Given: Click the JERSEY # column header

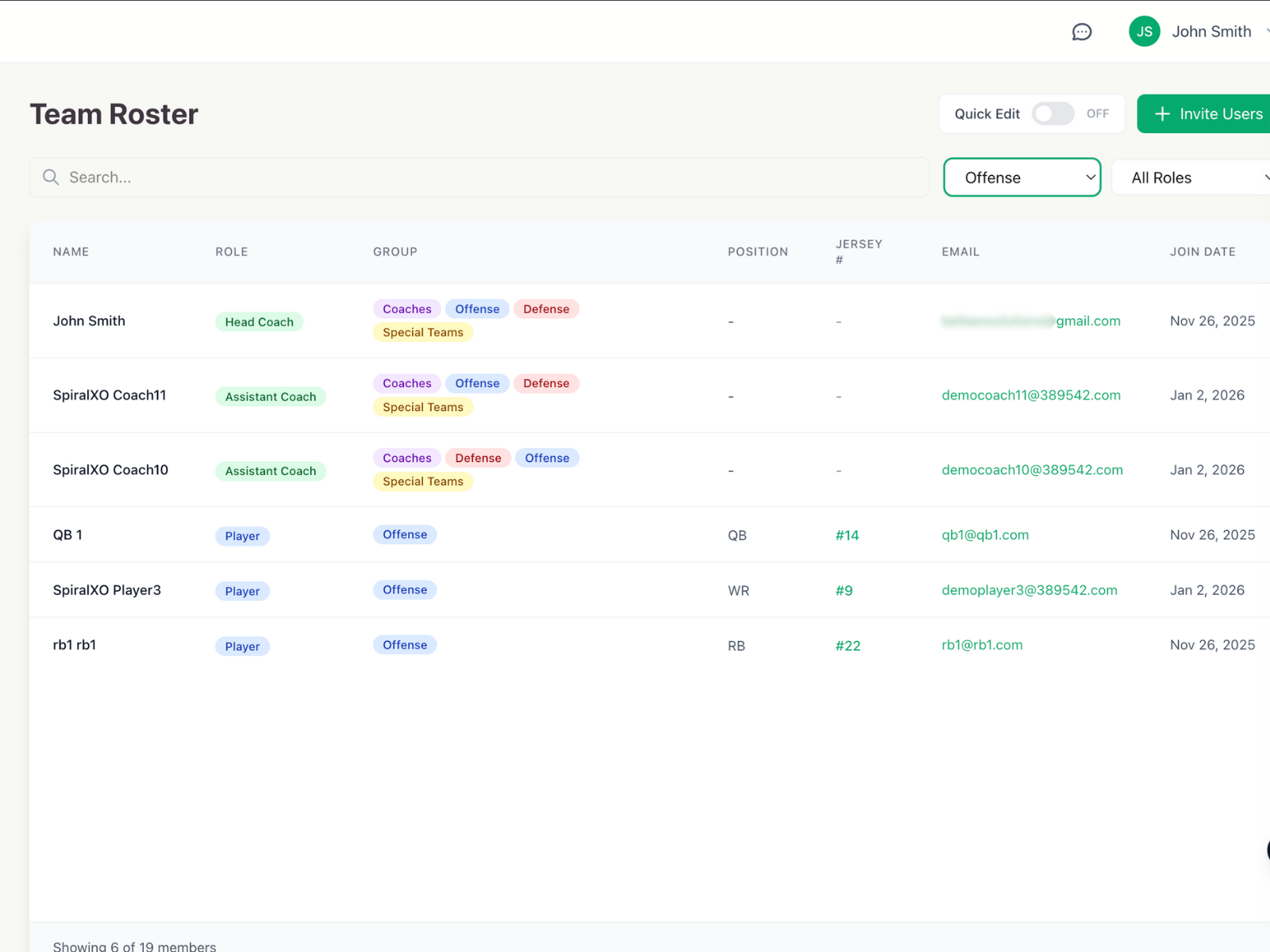Looking at the screenshot, I should pyautogui.click(x=859, y=251).
